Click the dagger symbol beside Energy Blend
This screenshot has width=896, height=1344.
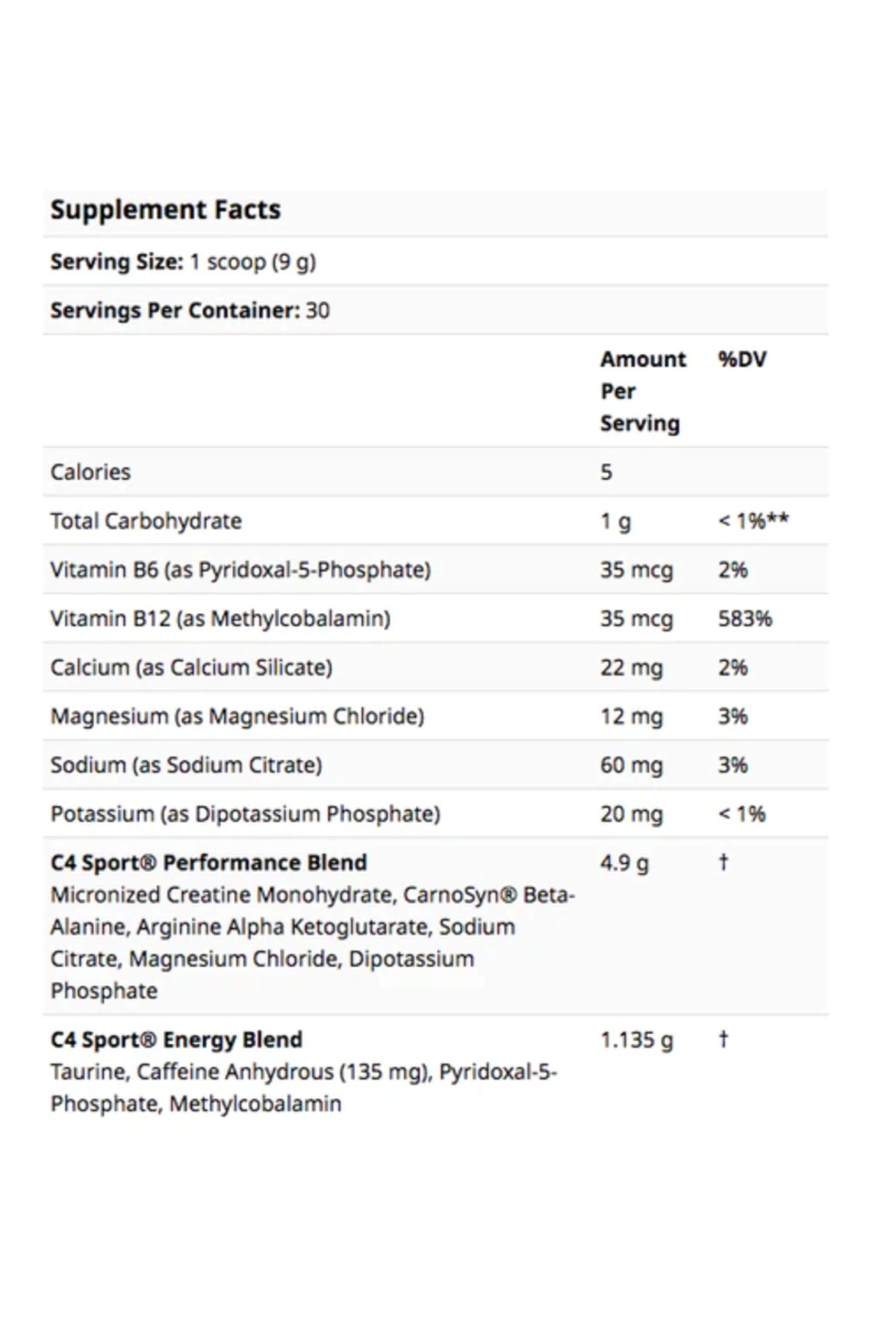tap(723, 1039)
